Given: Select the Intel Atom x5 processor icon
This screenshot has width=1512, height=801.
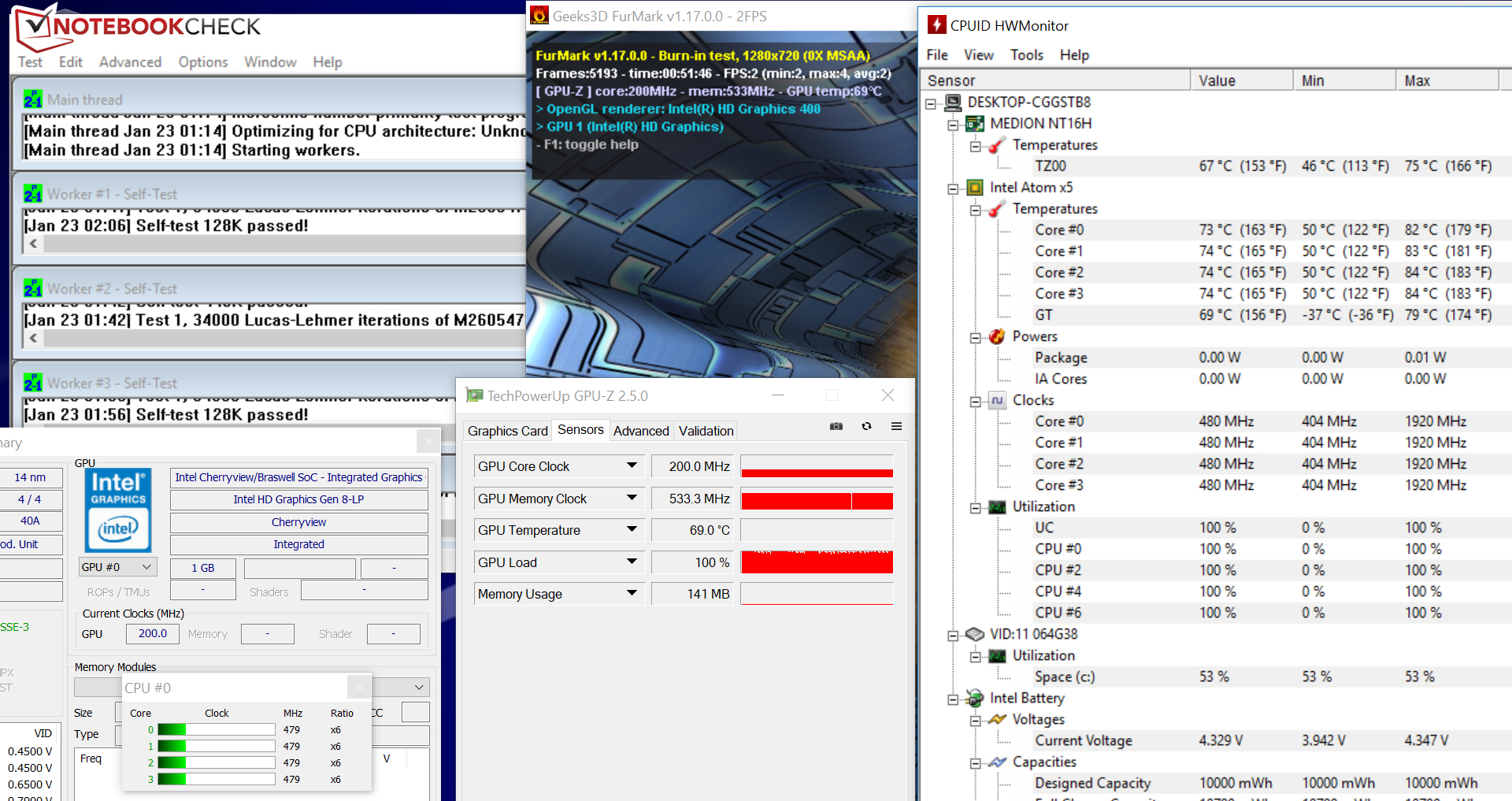Looking at the screenshot, I should point(975,187).
